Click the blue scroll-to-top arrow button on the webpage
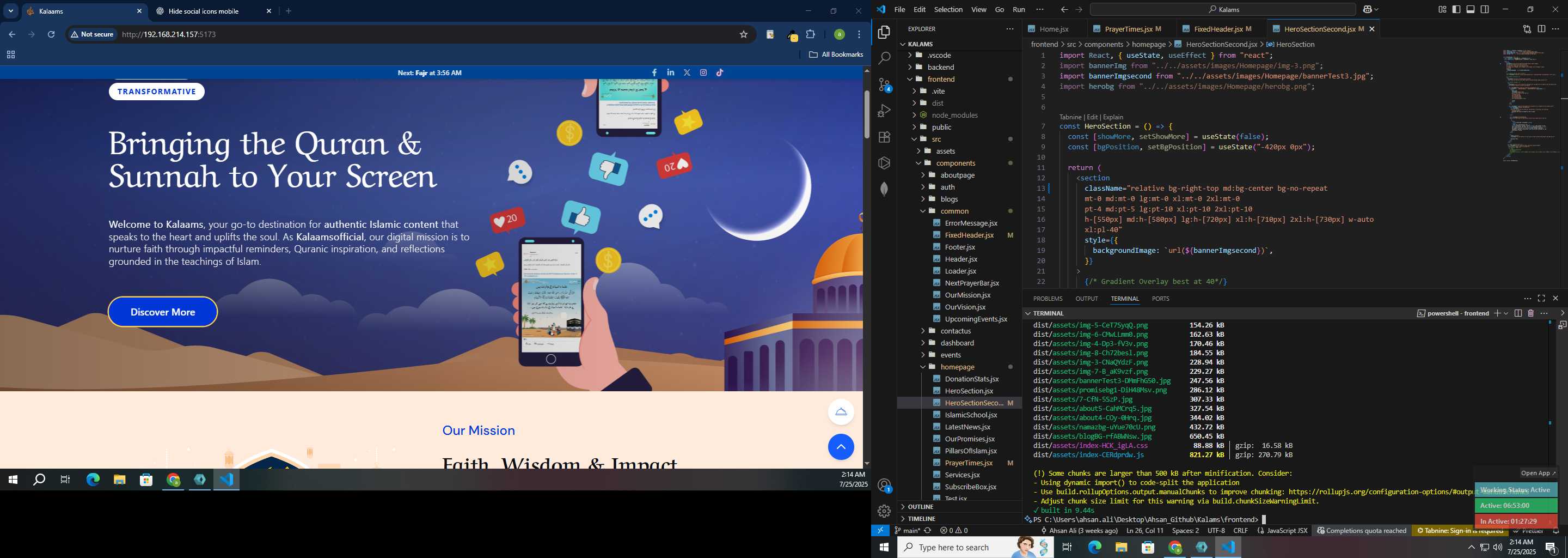Image resolution: width=1568 pixels, height=558 pixels. [x=841, y=447]
